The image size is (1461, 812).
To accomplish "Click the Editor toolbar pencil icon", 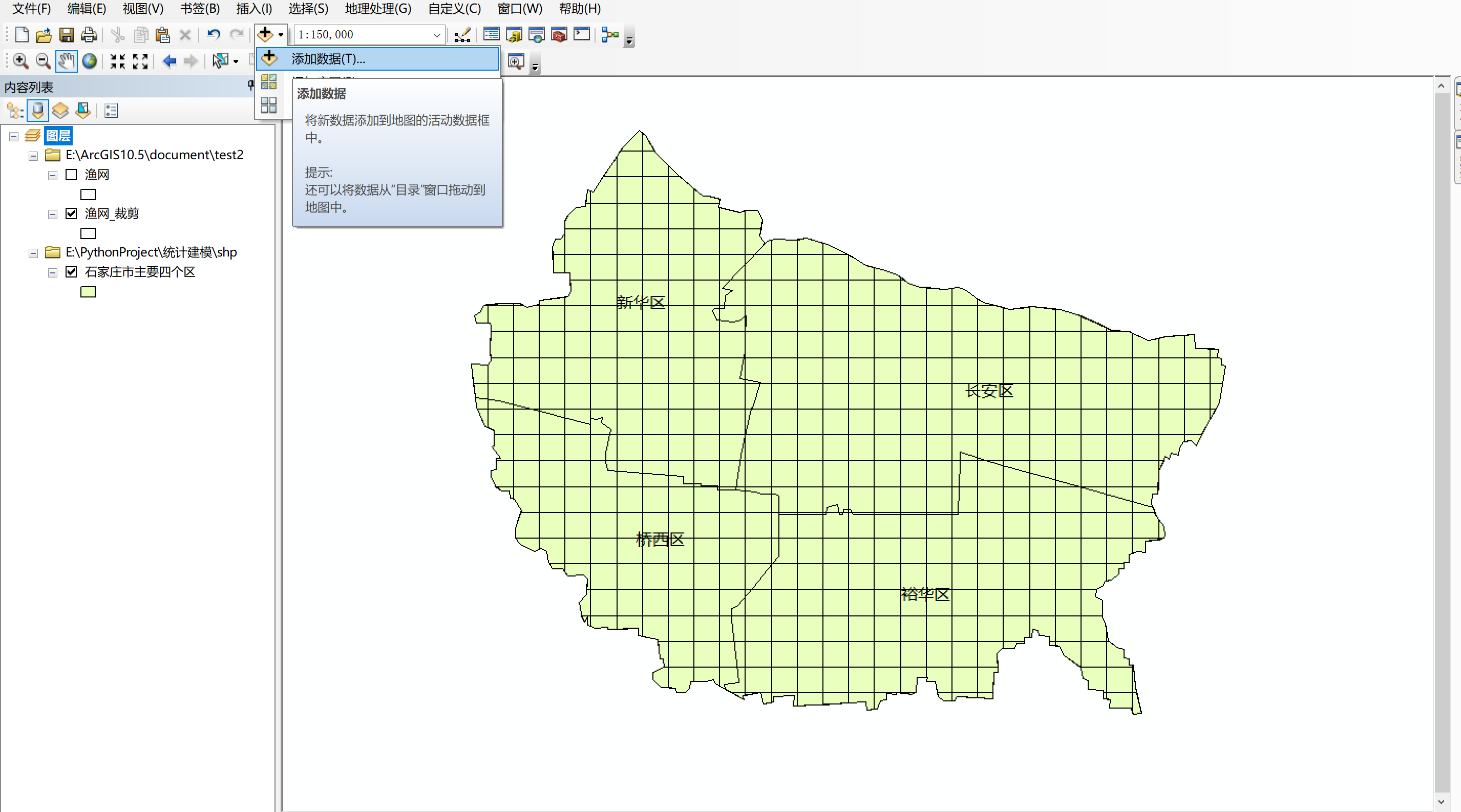I will coord(462,35).
